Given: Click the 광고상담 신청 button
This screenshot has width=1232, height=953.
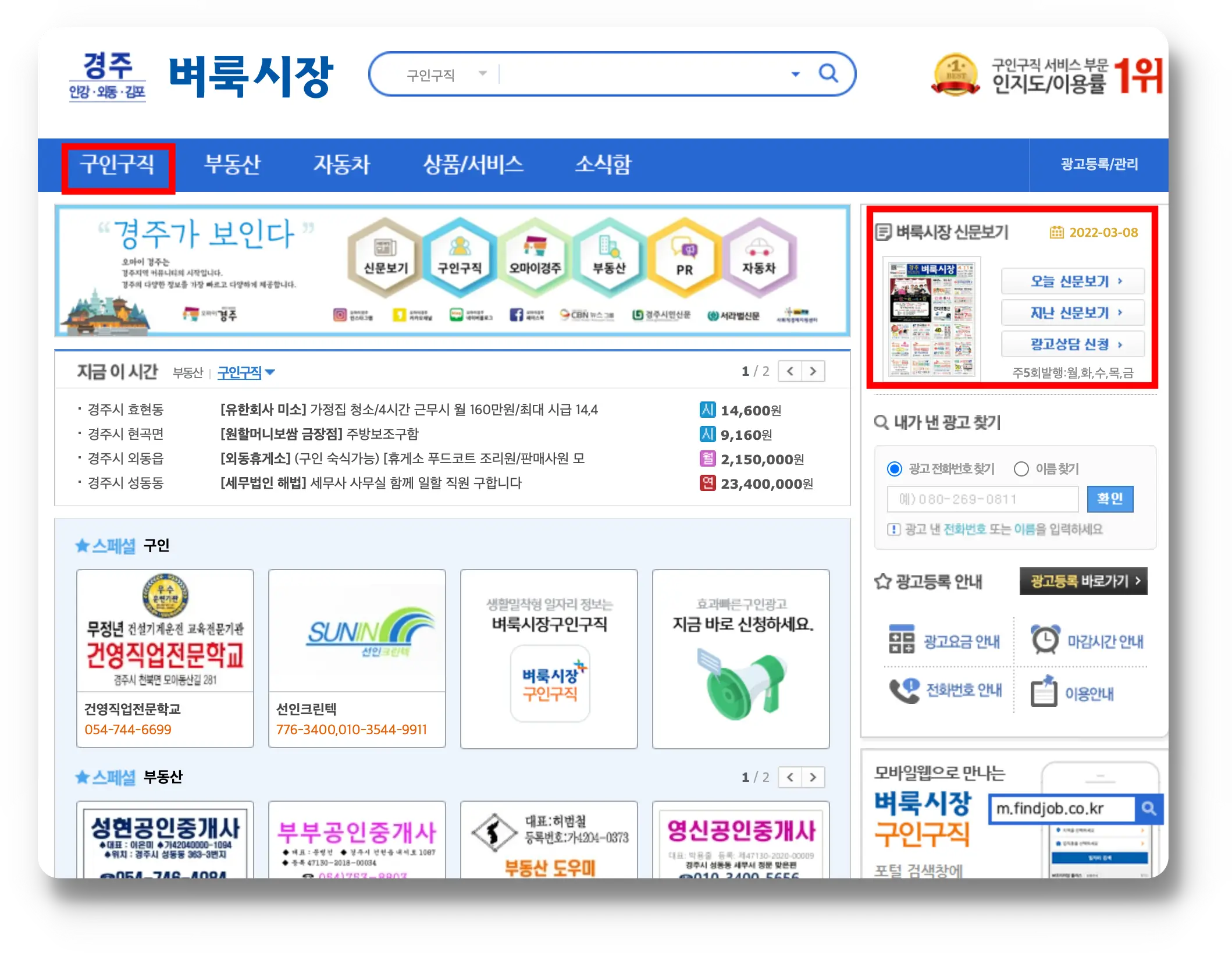Looking at the screenshot, I should point(1073,344).
